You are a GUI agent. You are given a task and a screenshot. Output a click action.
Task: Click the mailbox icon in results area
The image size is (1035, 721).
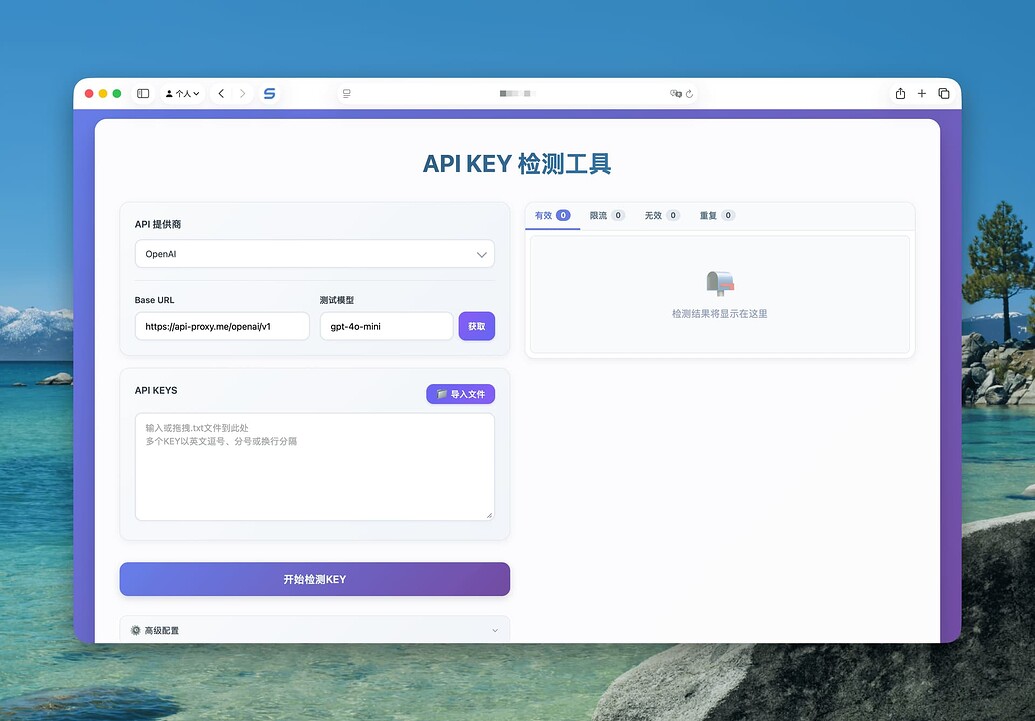point(719,283)
